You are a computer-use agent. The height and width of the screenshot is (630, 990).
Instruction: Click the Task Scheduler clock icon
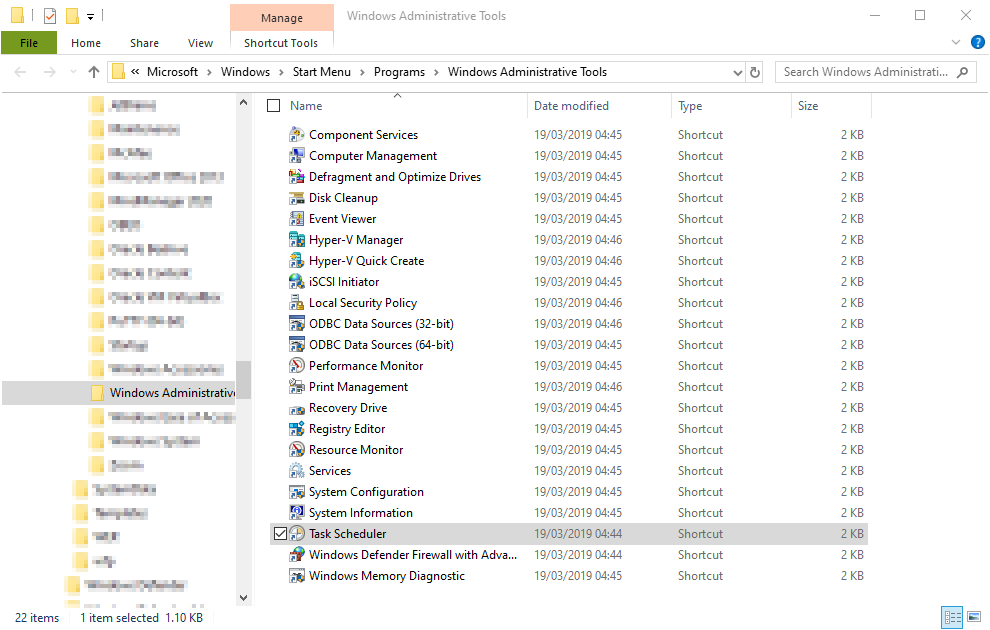coord(297,533)
